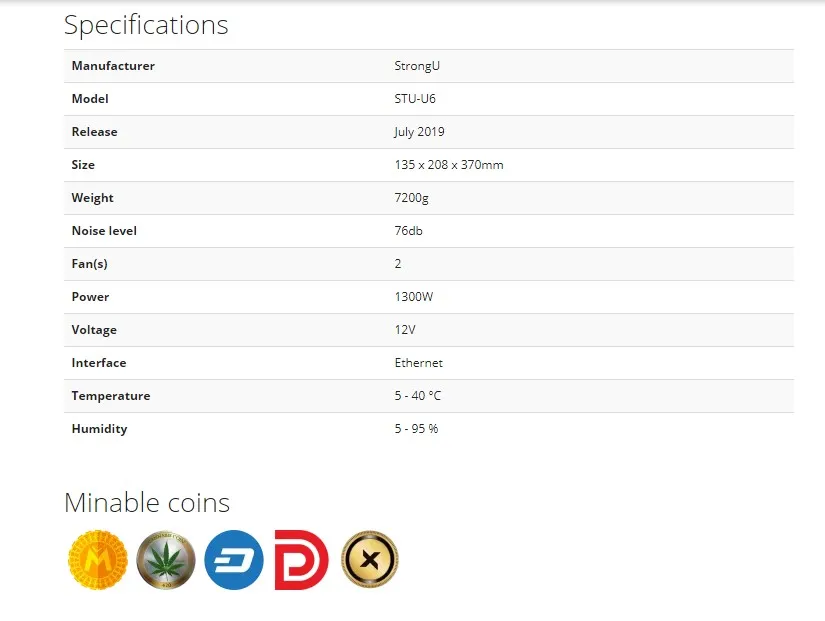This screenshot has height=621, width=825.
Task: Click the Specifications heading
Action: pos(146,25)
